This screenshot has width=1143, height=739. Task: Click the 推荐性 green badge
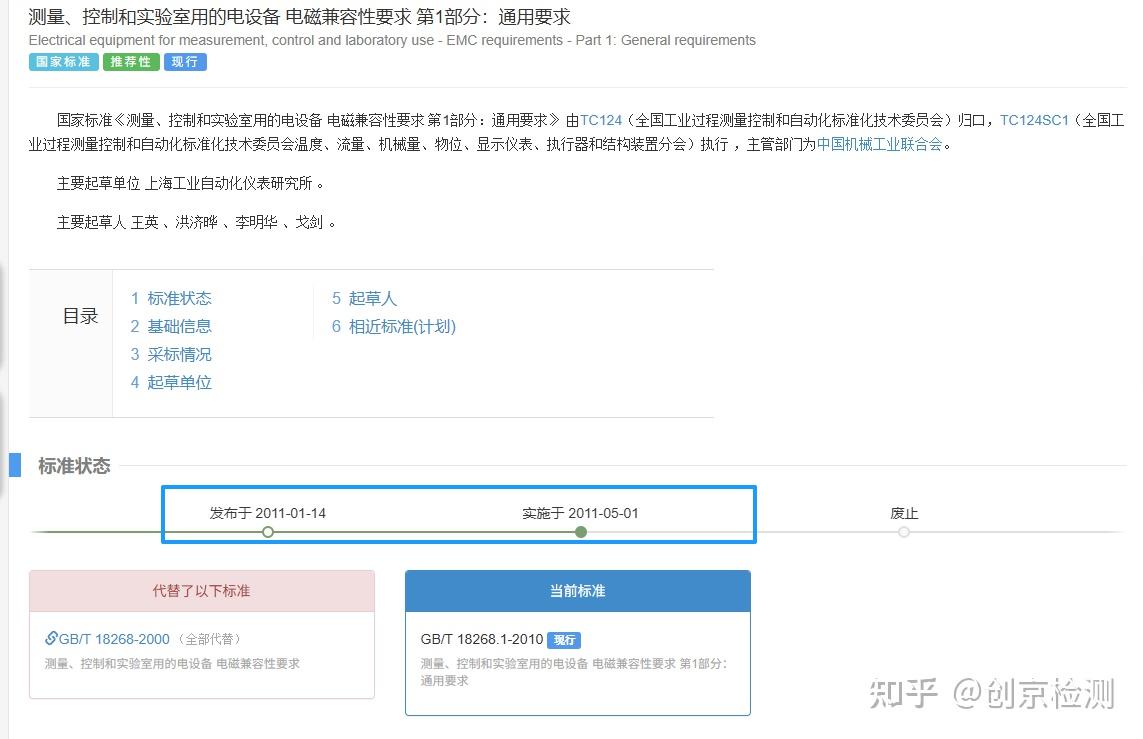point(130,61)
